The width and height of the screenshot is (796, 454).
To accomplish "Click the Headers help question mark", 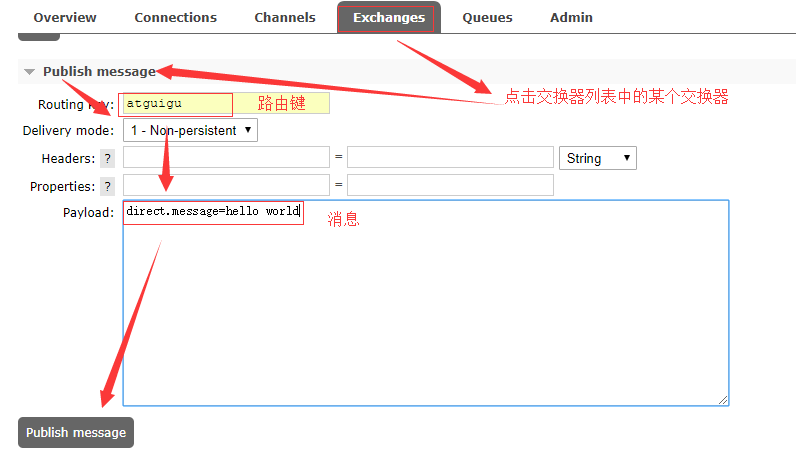I will point(108,158).
